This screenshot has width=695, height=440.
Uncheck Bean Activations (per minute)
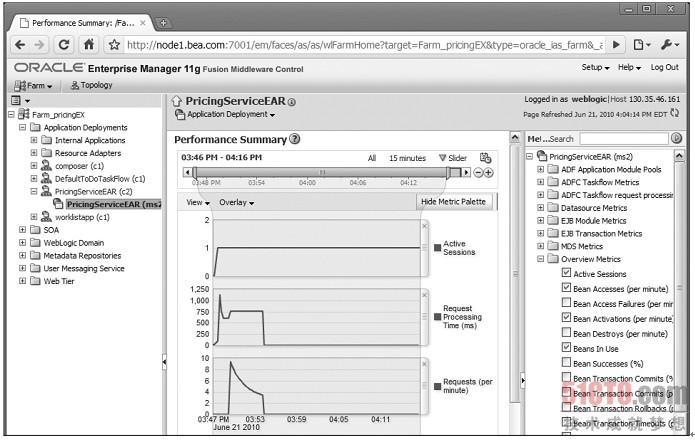[x=566, y=317]
